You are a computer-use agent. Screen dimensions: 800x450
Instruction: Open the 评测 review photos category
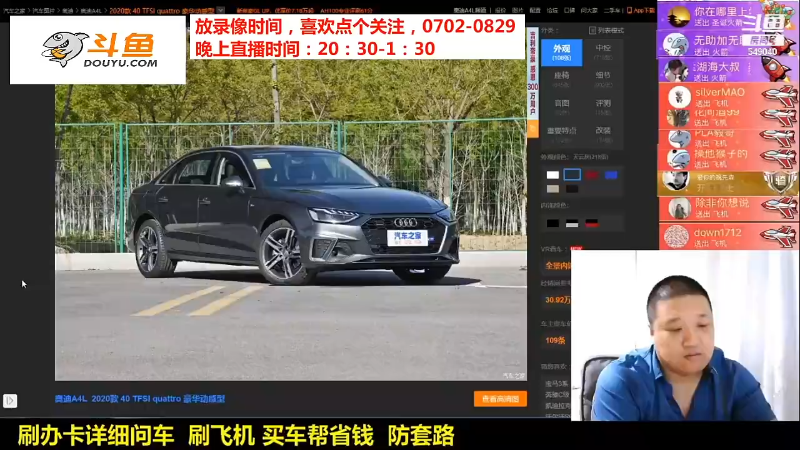click(x=603, y=107)
